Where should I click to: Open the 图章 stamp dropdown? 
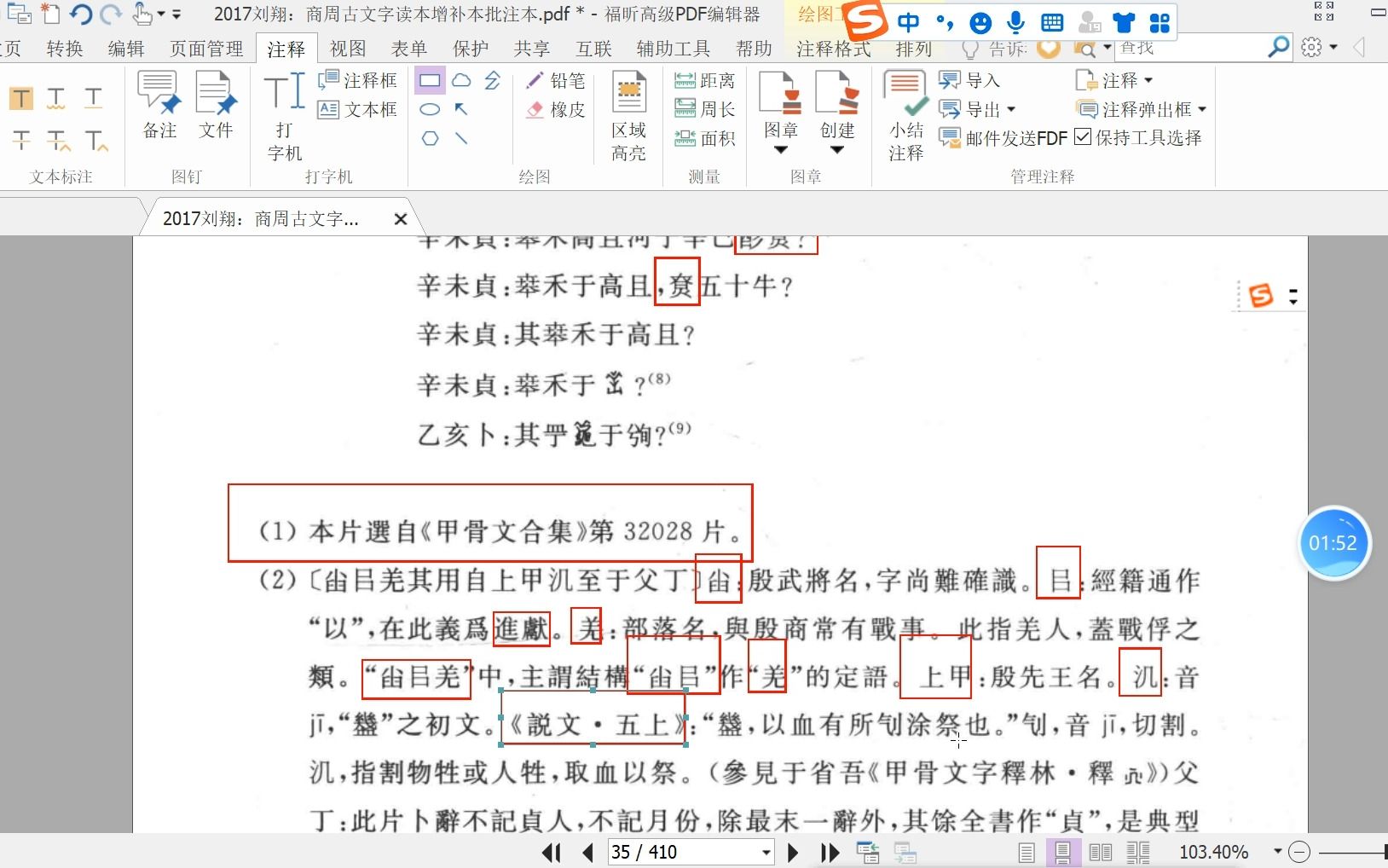781,150
